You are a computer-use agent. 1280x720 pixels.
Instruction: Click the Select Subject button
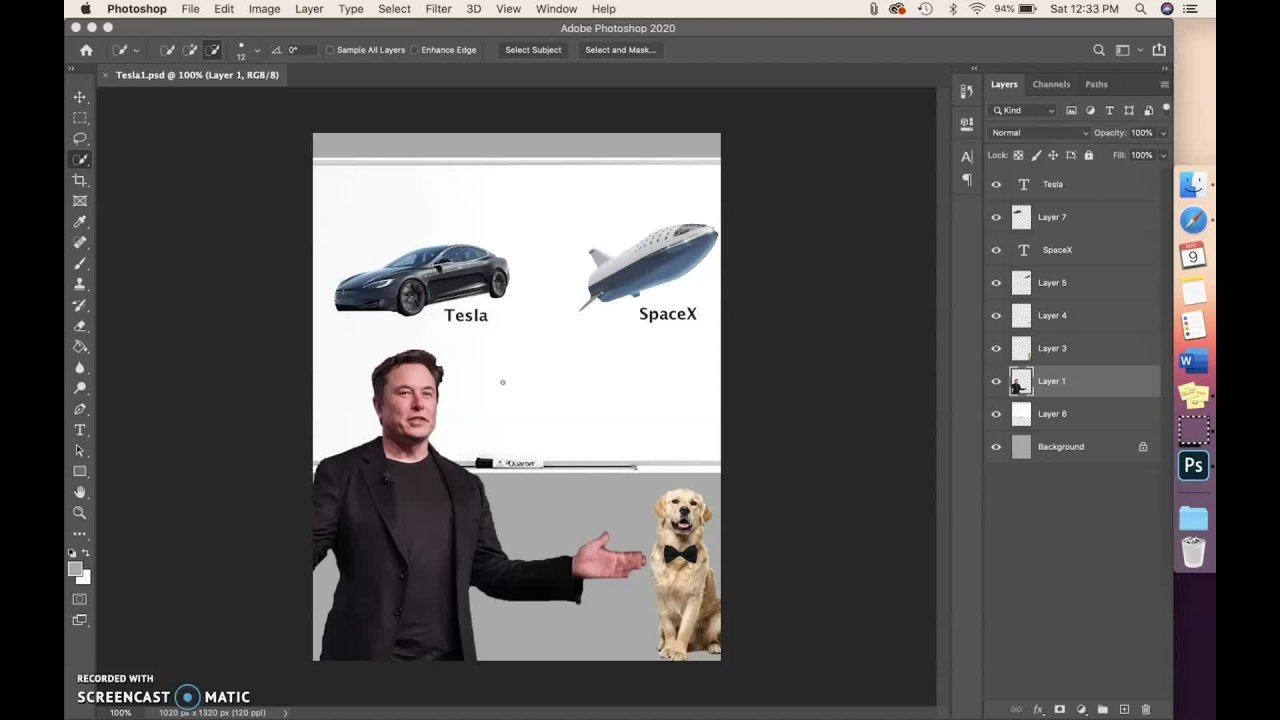click(x=533, y=50)
